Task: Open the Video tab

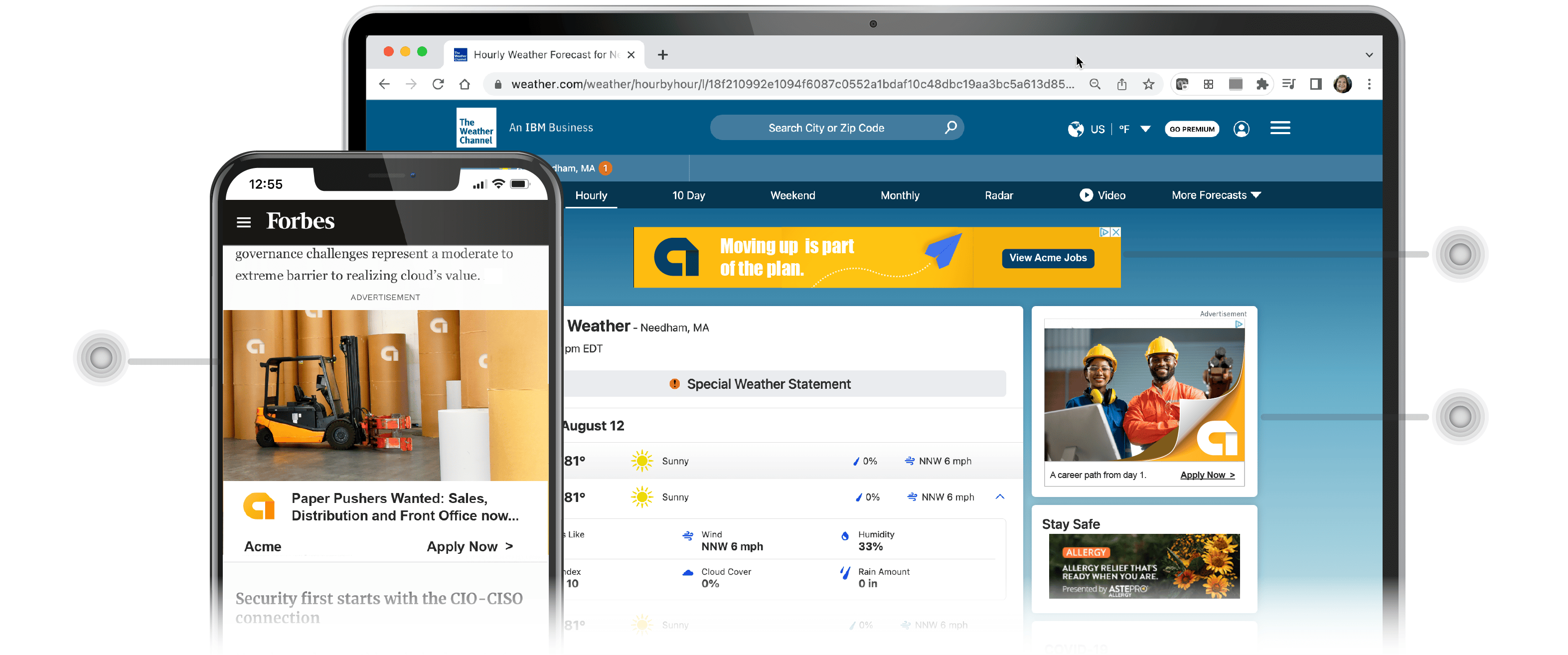Action: pos(1102,195)
